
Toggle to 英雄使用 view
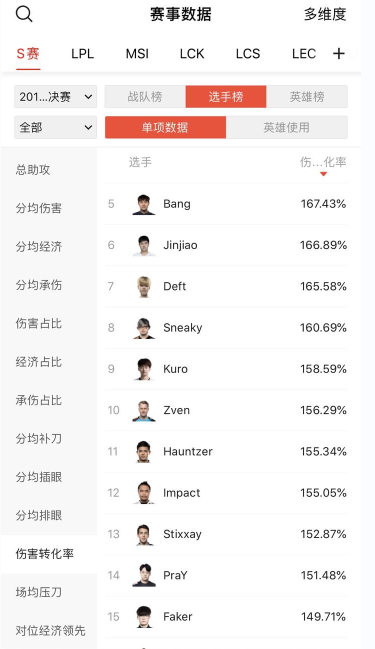pyautogui.click(x=286, y=127)
